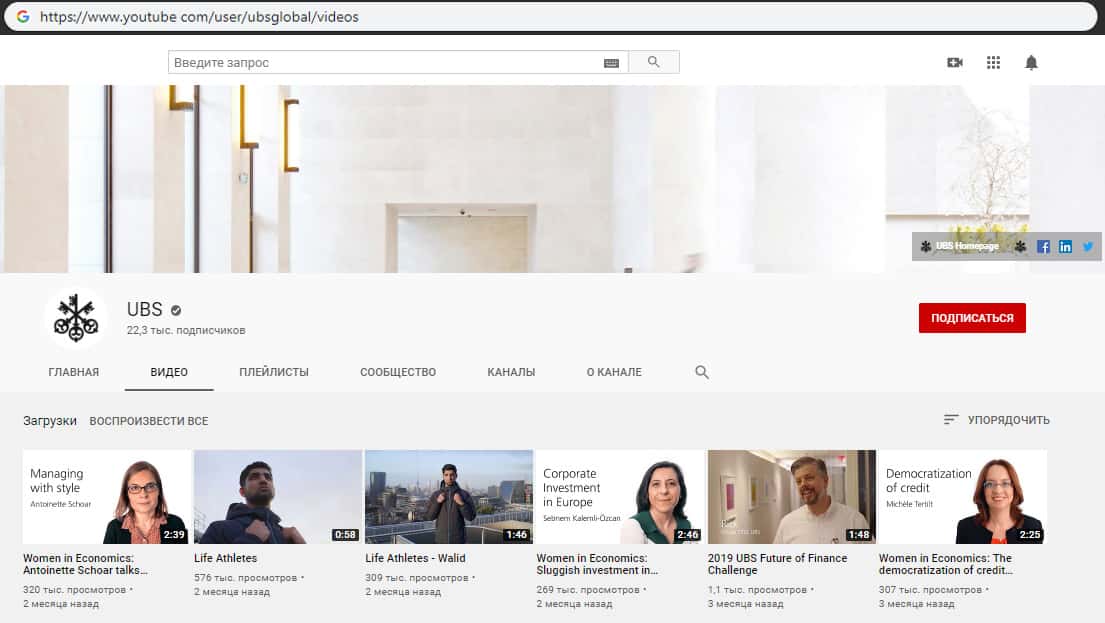1105x623 pixels.
Task: Open UBS Facebook page icon
Action: (1043, 246)
